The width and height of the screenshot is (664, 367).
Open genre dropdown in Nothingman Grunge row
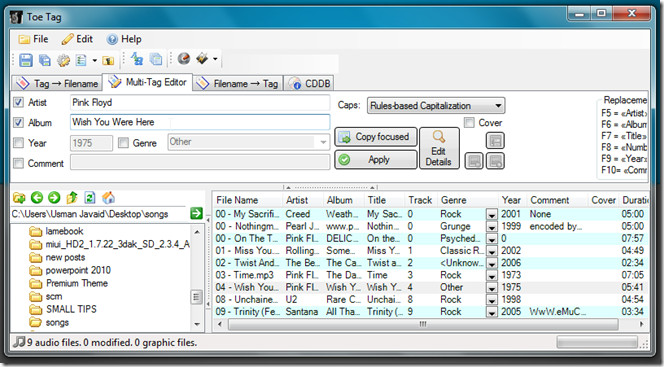pyautogui.click(x=491, y=226)
